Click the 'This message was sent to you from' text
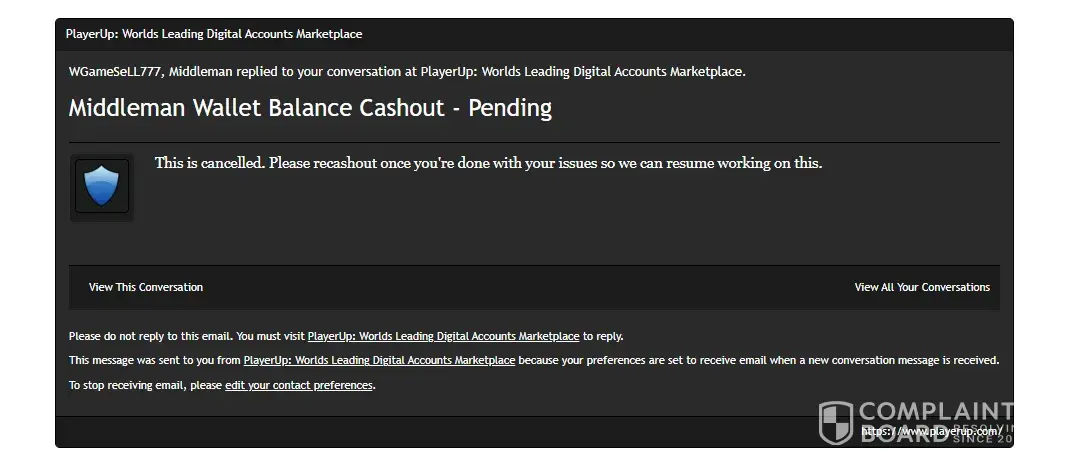 (155, 360)
